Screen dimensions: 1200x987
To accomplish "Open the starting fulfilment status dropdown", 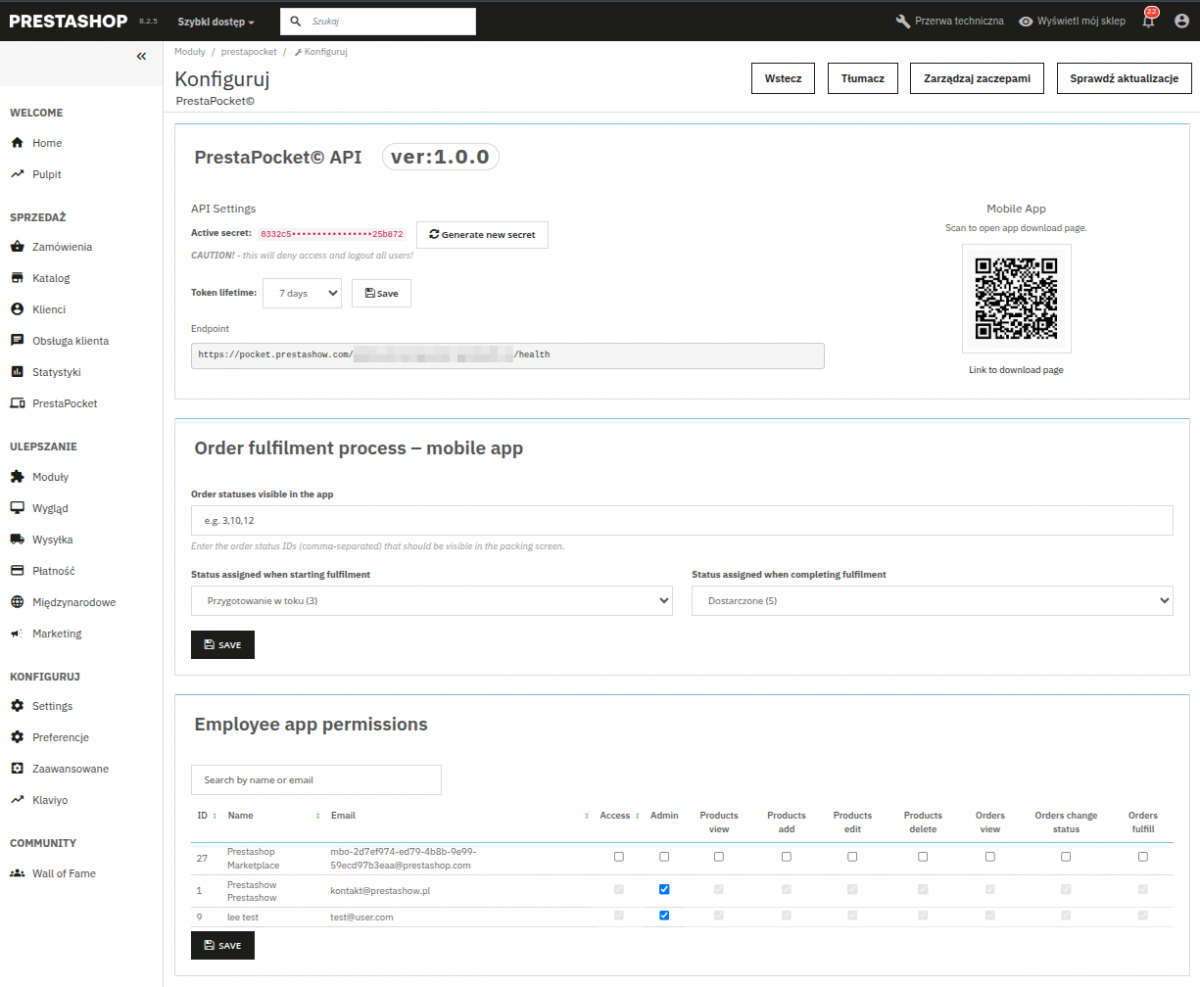I will coord(431,601).
